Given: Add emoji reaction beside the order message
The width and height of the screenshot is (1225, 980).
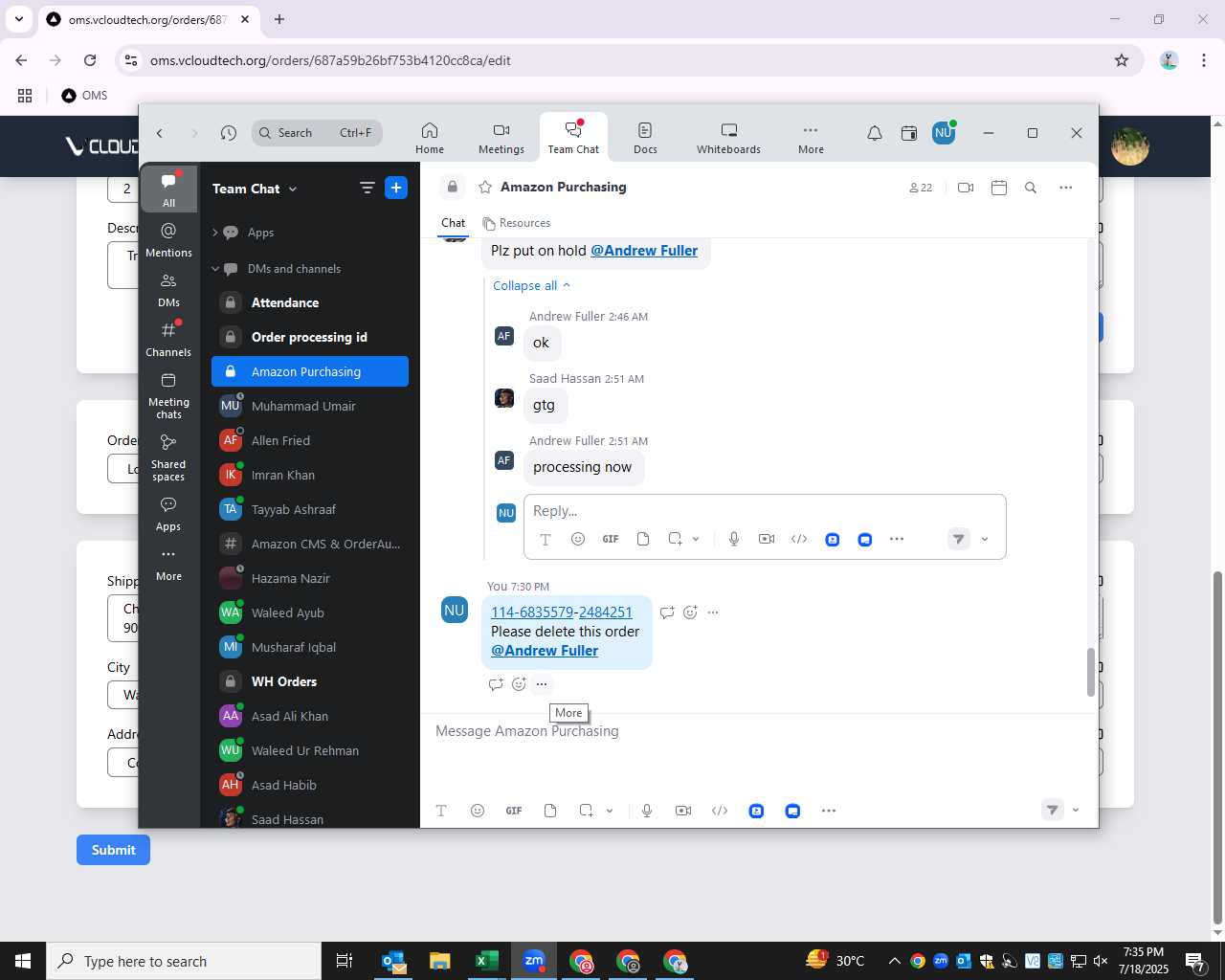Looking at the screenshot, I should pos(690,612).
